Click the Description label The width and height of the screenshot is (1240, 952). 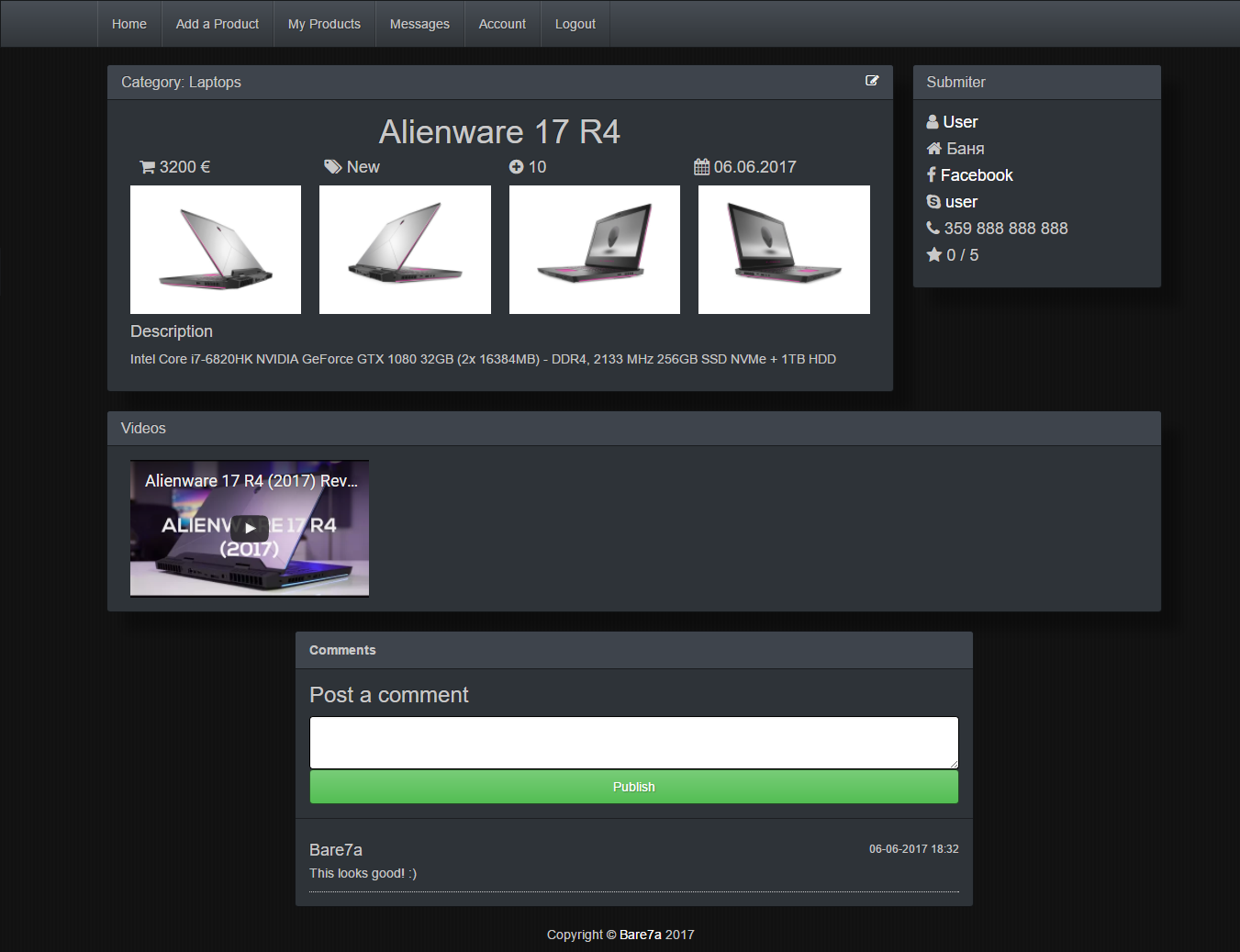click(172, 331)
